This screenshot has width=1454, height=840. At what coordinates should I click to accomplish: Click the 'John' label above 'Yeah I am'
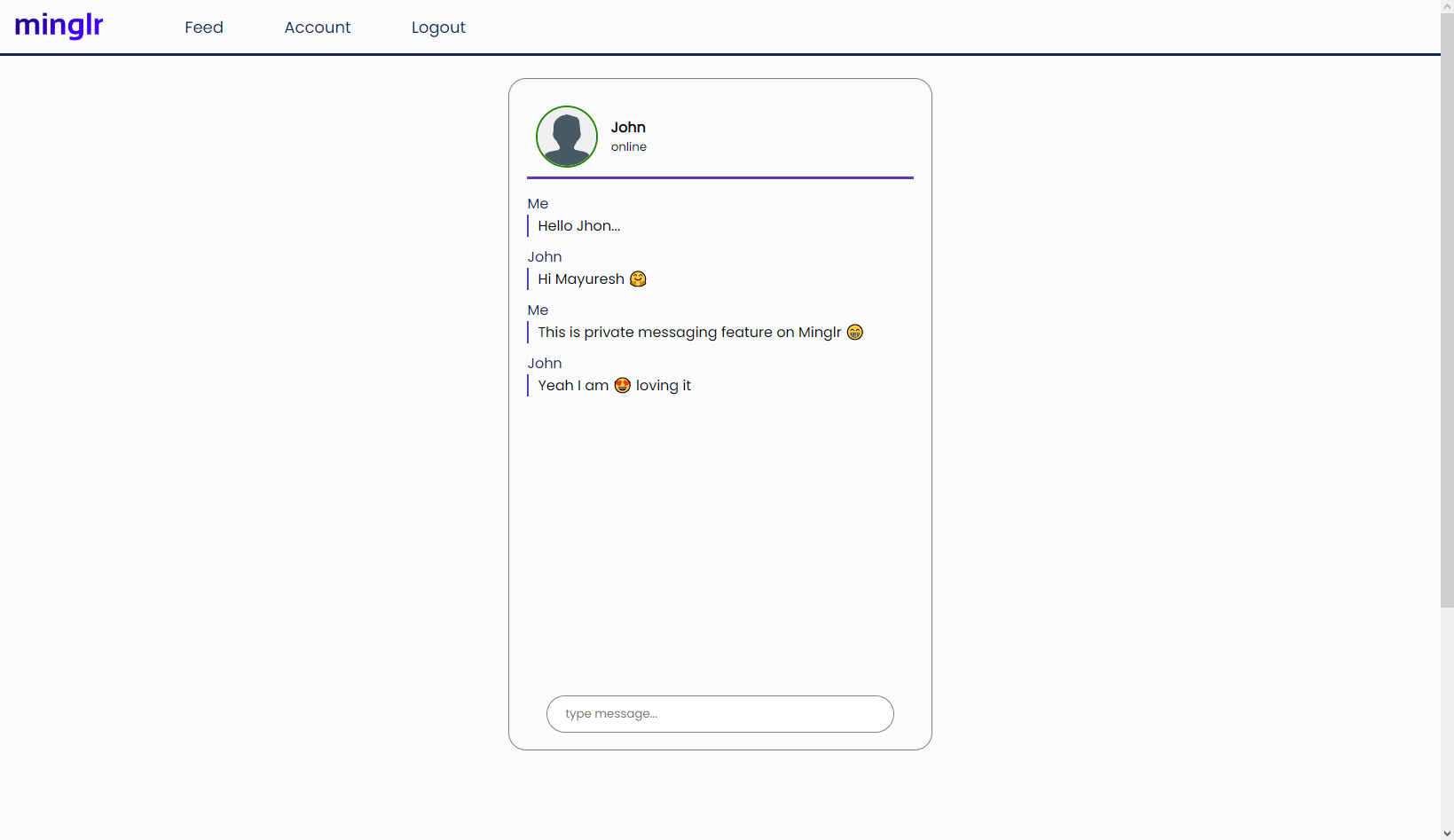point(545,364)
